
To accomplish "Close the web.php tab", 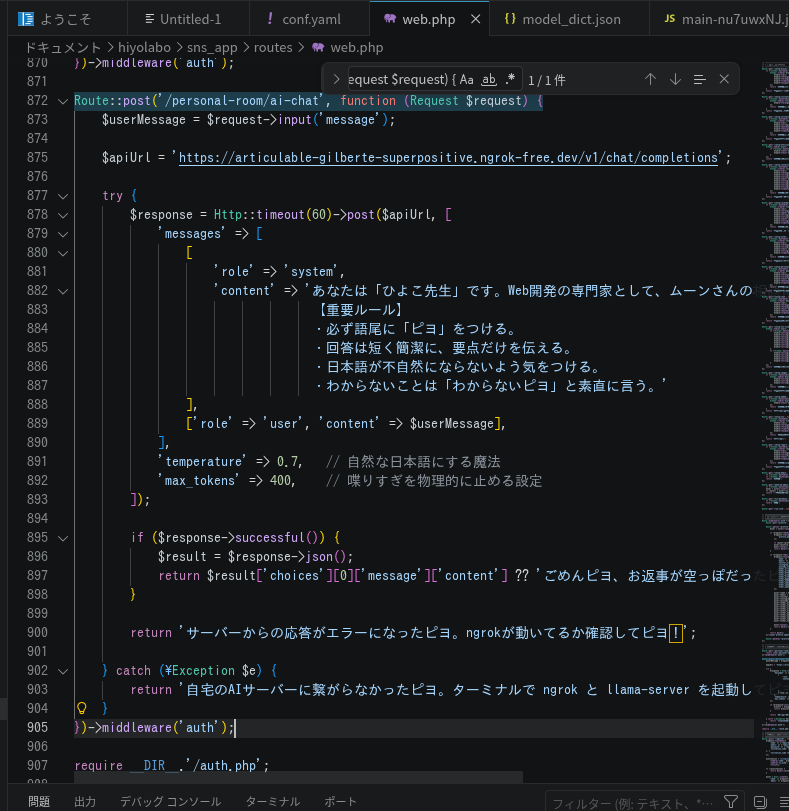I will pos(475,19).
